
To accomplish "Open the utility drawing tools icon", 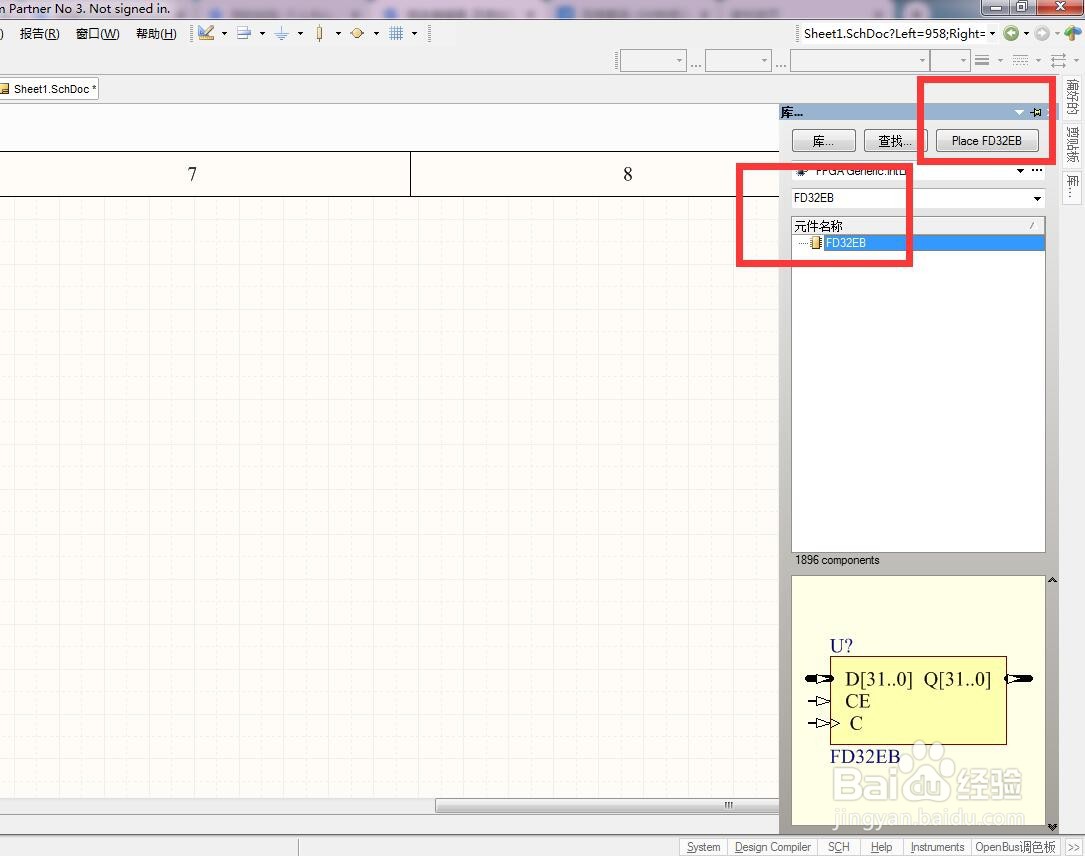I will point(206,33).
